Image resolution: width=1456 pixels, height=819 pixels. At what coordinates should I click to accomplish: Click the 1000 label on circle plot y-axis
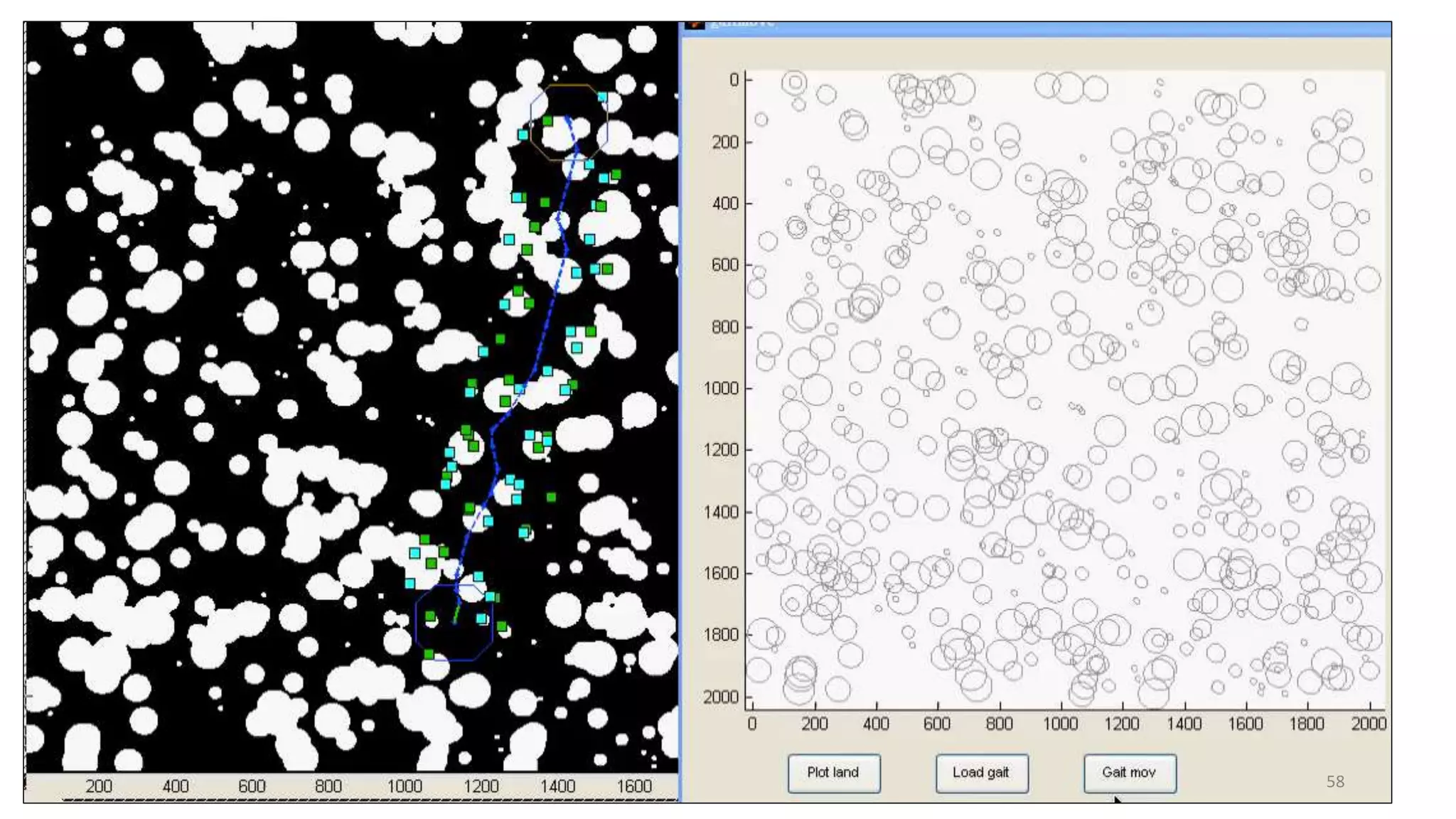[x=722, y=389]
